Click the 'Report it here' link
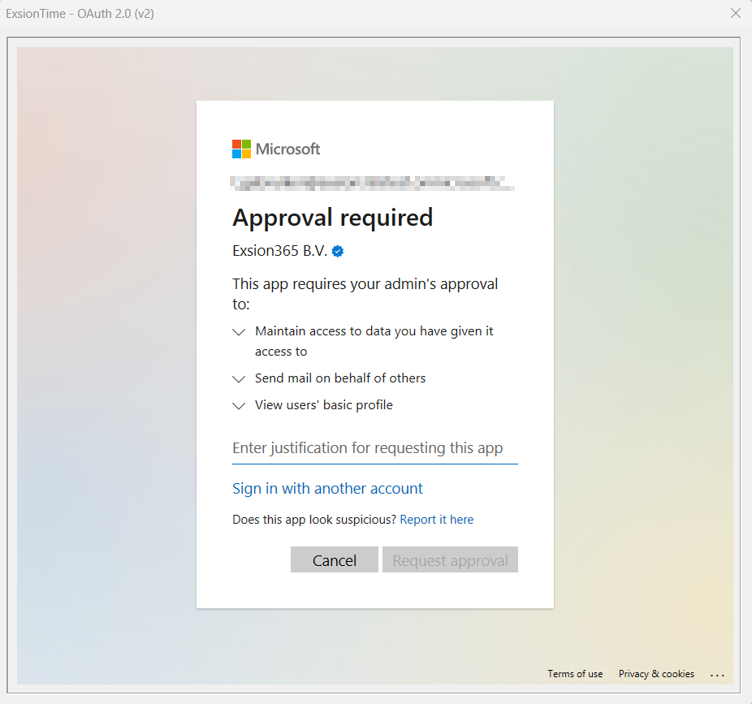 (436, 520)
